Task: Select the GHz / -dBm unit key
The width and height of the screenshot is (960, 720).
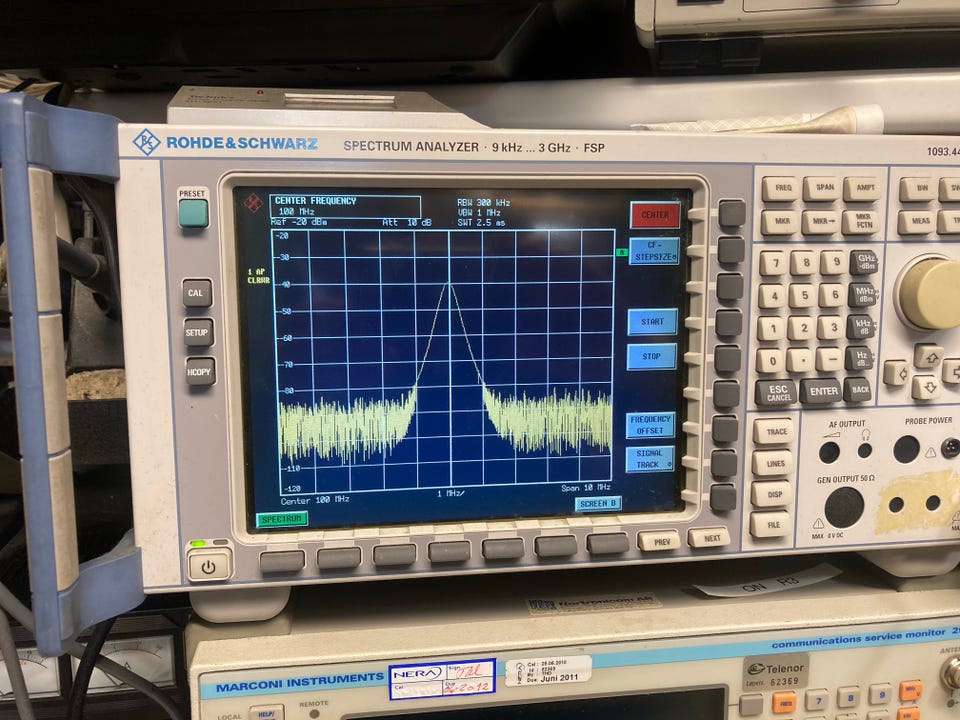Action: [x=864, y=262]
